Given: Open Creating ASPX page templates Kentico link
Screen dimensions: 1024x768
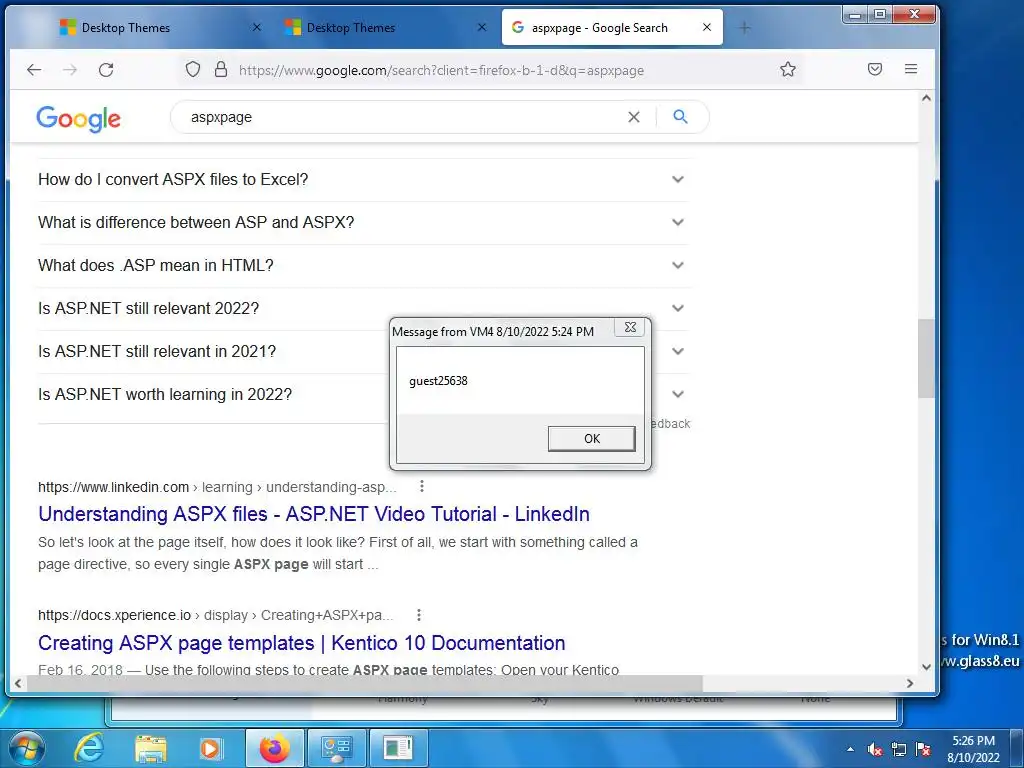Looking at the screenshot, I should (301, 643).
